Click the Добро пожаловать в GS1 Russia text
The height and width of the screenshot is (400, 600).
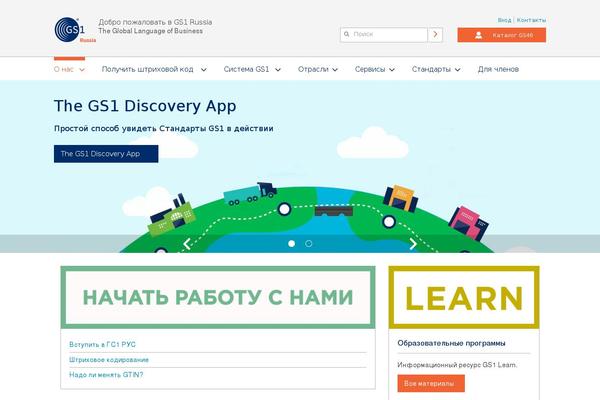tap(155, 22)
